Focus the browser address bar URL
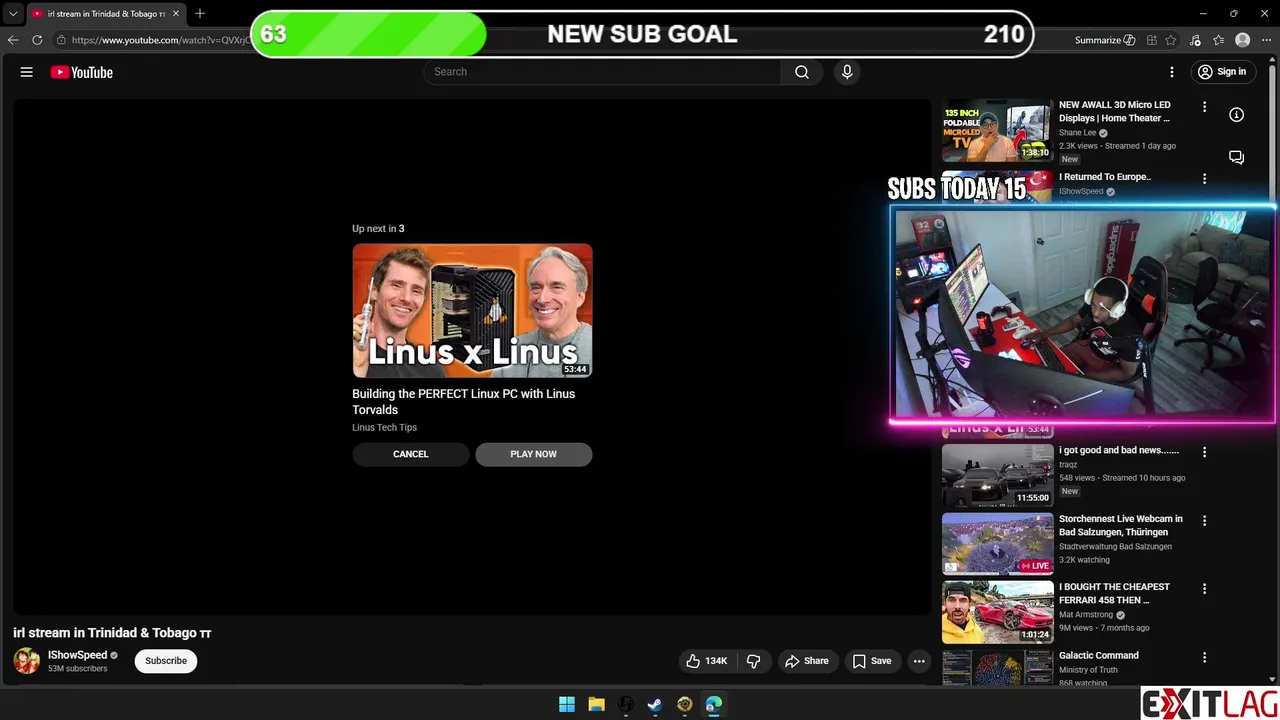The height and width of the screenshot is (720, 1280). pyautogui.click(x=160, y=40)
